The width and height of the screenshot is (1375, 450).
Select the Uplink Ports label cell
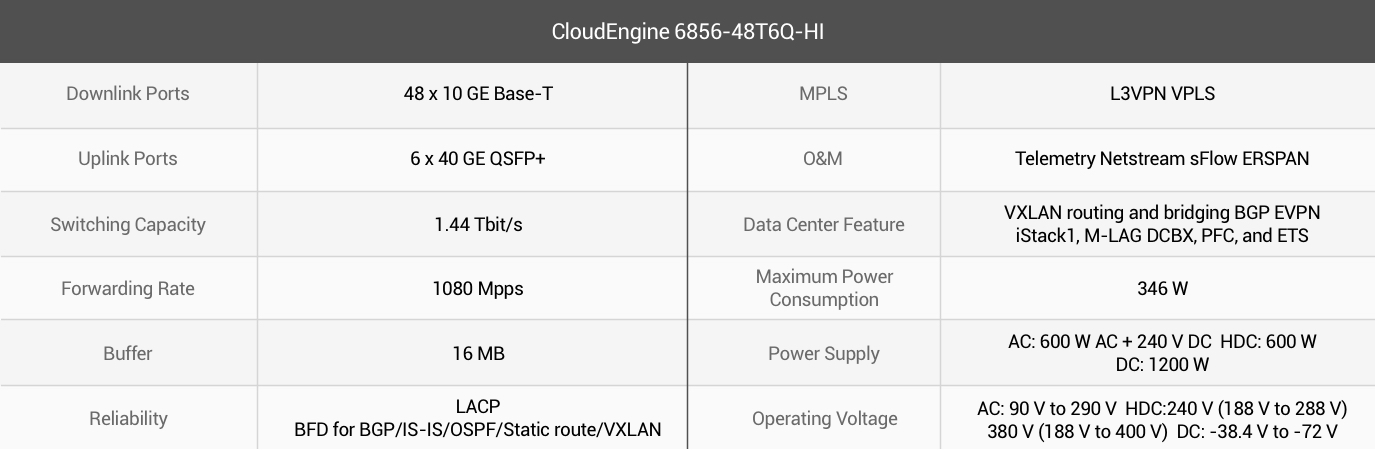(128, 160)
